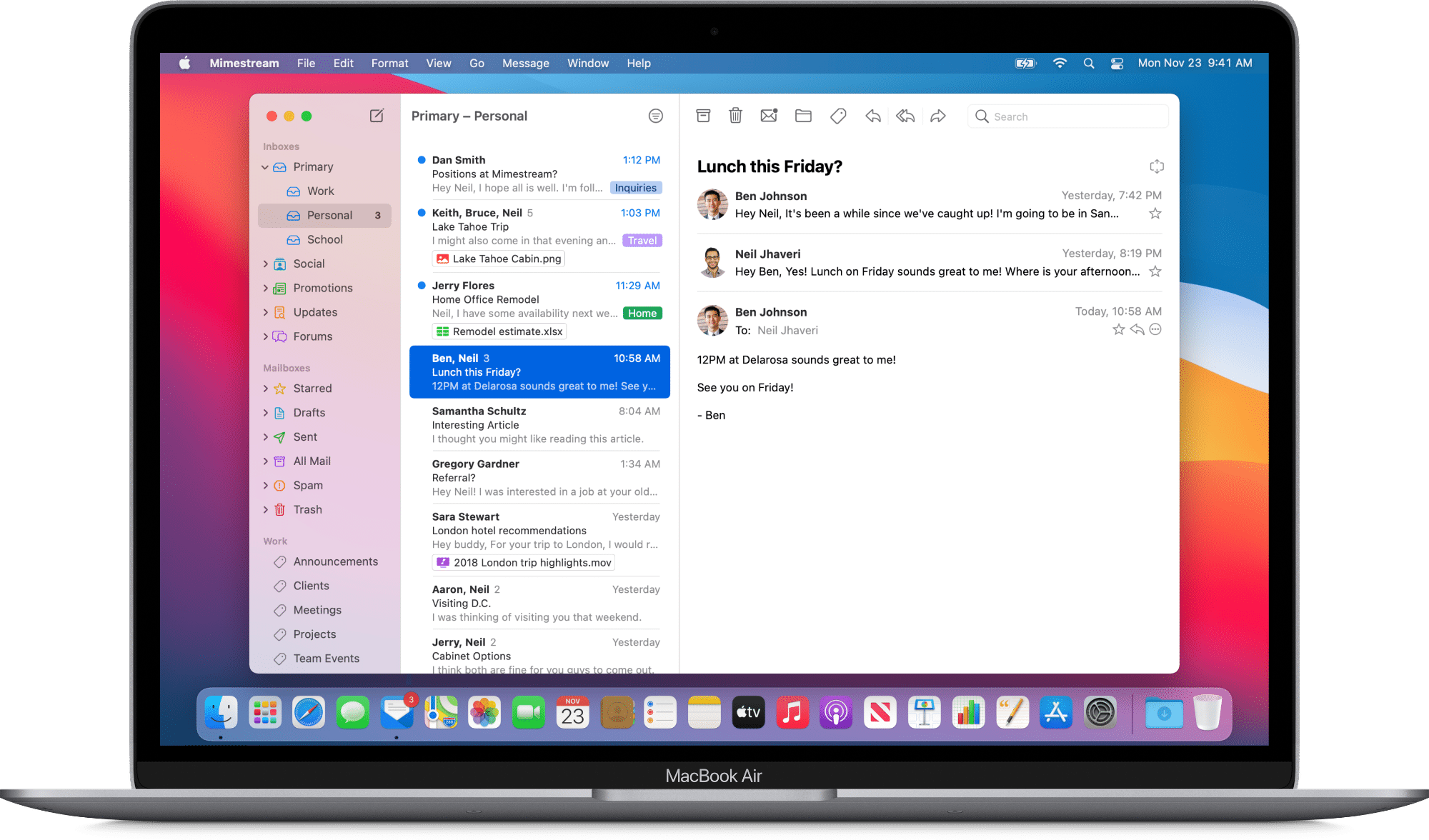The width and height of the screenshot is (1429, 840).
Task: Star Ben Johnson's reply message
Action: (1118, 330)
